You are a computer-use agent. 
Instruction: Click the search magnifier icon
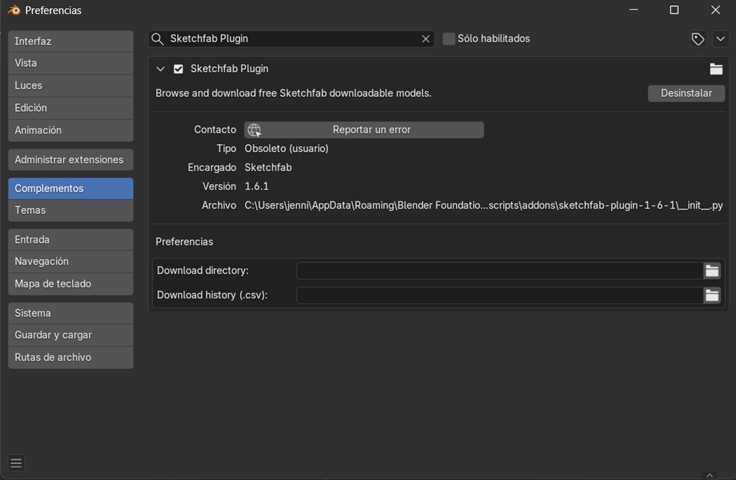point(158,39)
